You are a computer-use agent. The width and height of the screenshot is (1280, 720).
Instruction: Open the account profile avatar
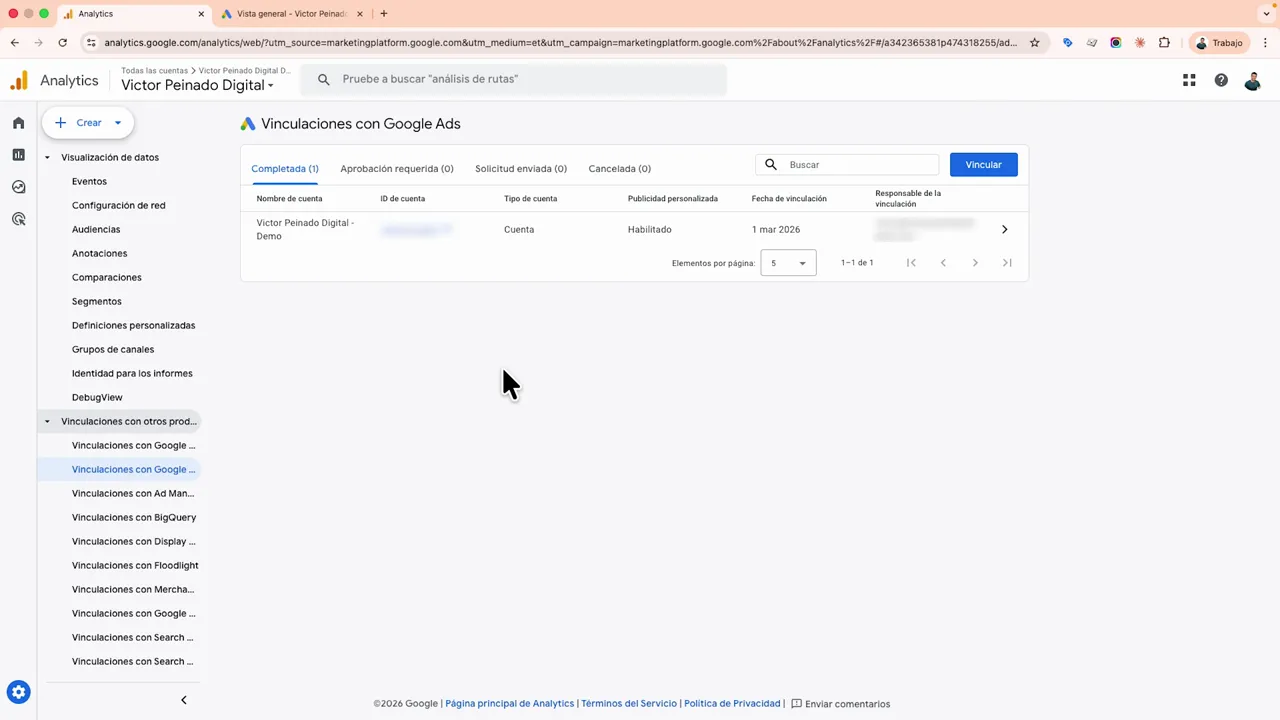[1252, 81]
